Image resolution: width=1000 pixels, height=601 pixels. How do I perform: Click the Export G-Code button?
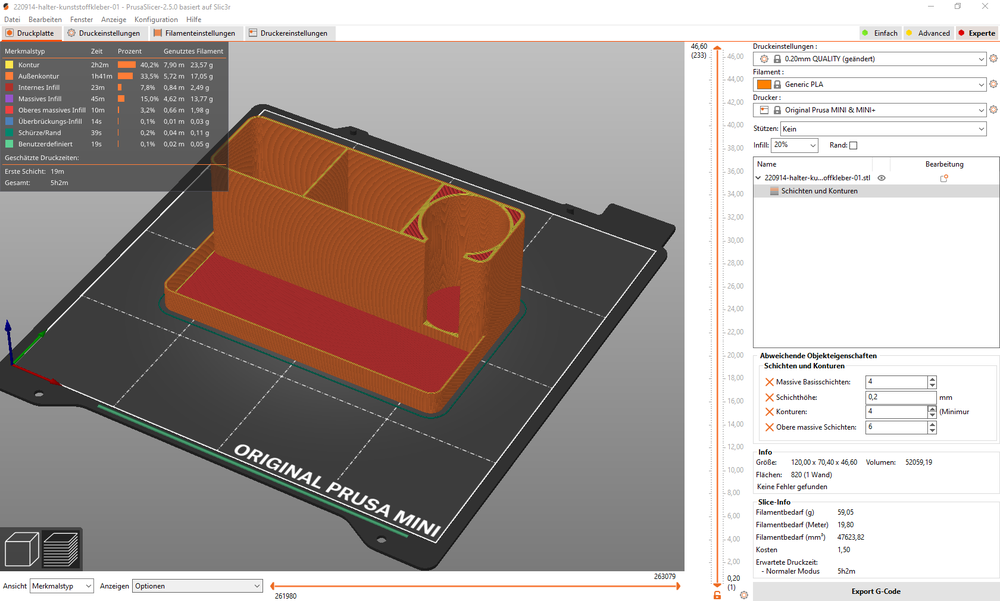875,591
